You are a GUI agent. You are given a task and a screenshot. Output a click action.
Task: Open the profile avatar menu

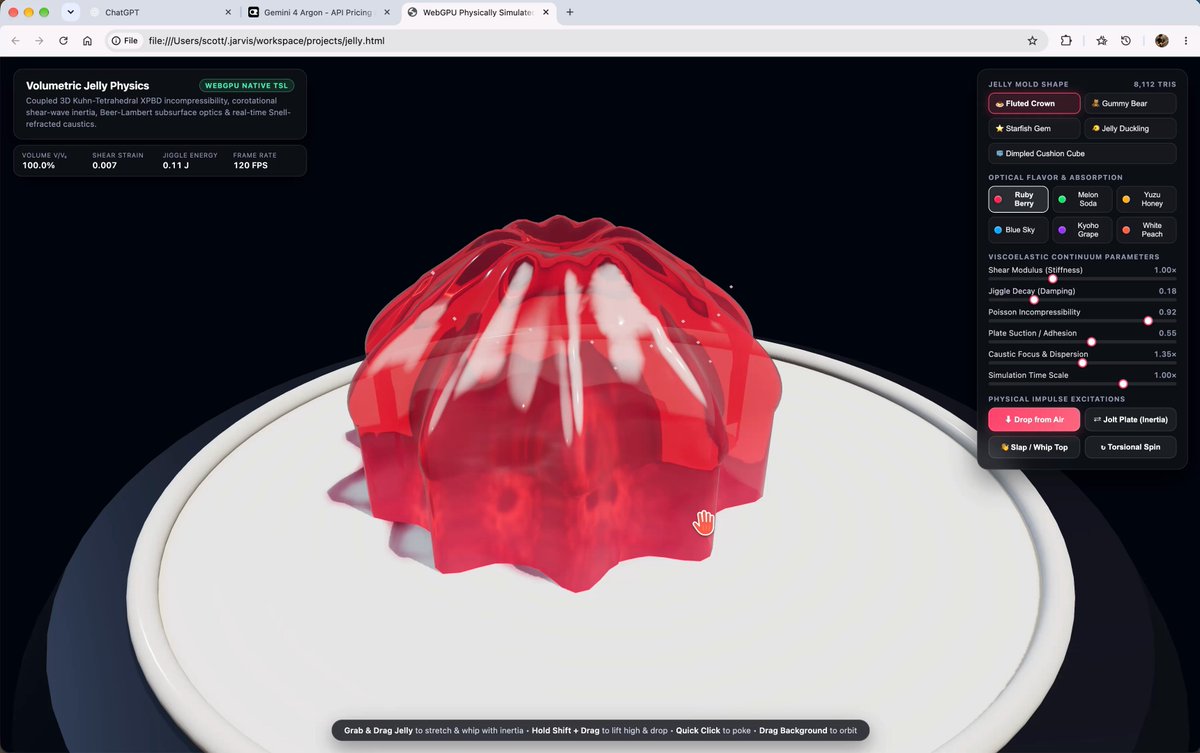click(x=1161, y=41)
